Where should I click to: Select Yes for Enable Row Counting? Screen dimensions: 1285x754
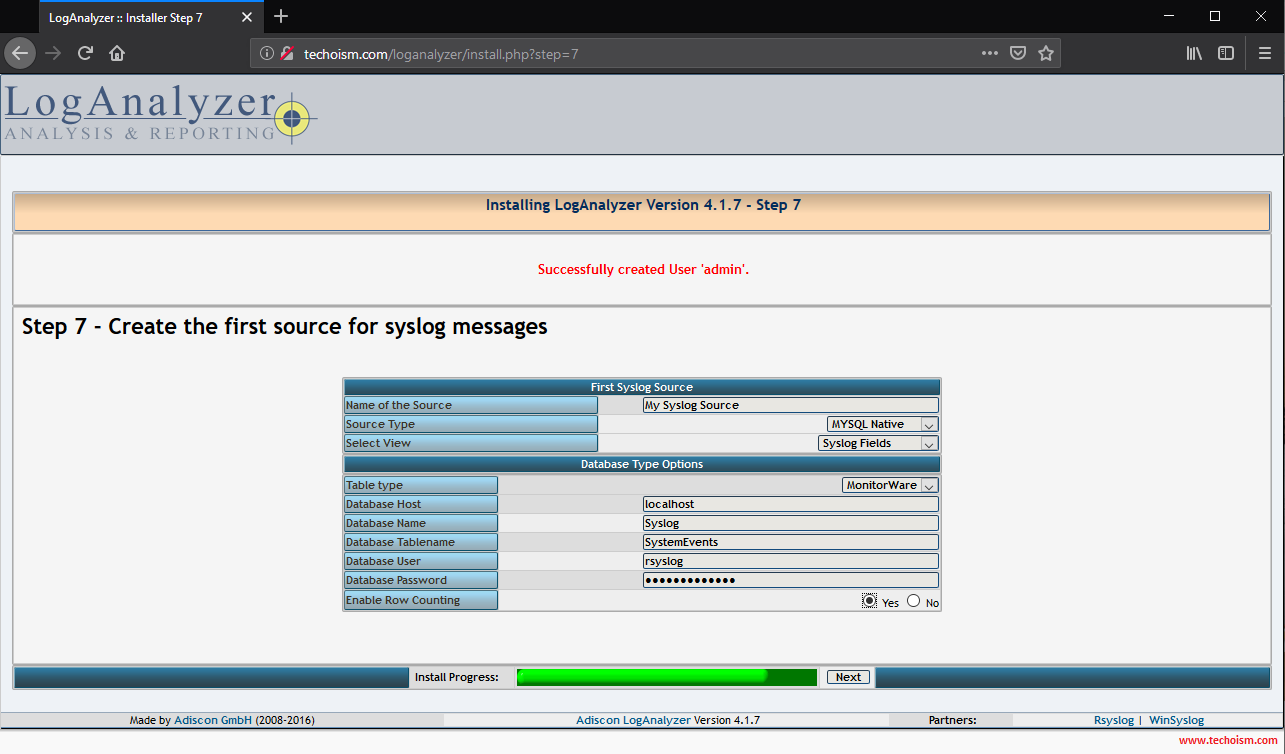pyautogui.click(x=869, y=601)
